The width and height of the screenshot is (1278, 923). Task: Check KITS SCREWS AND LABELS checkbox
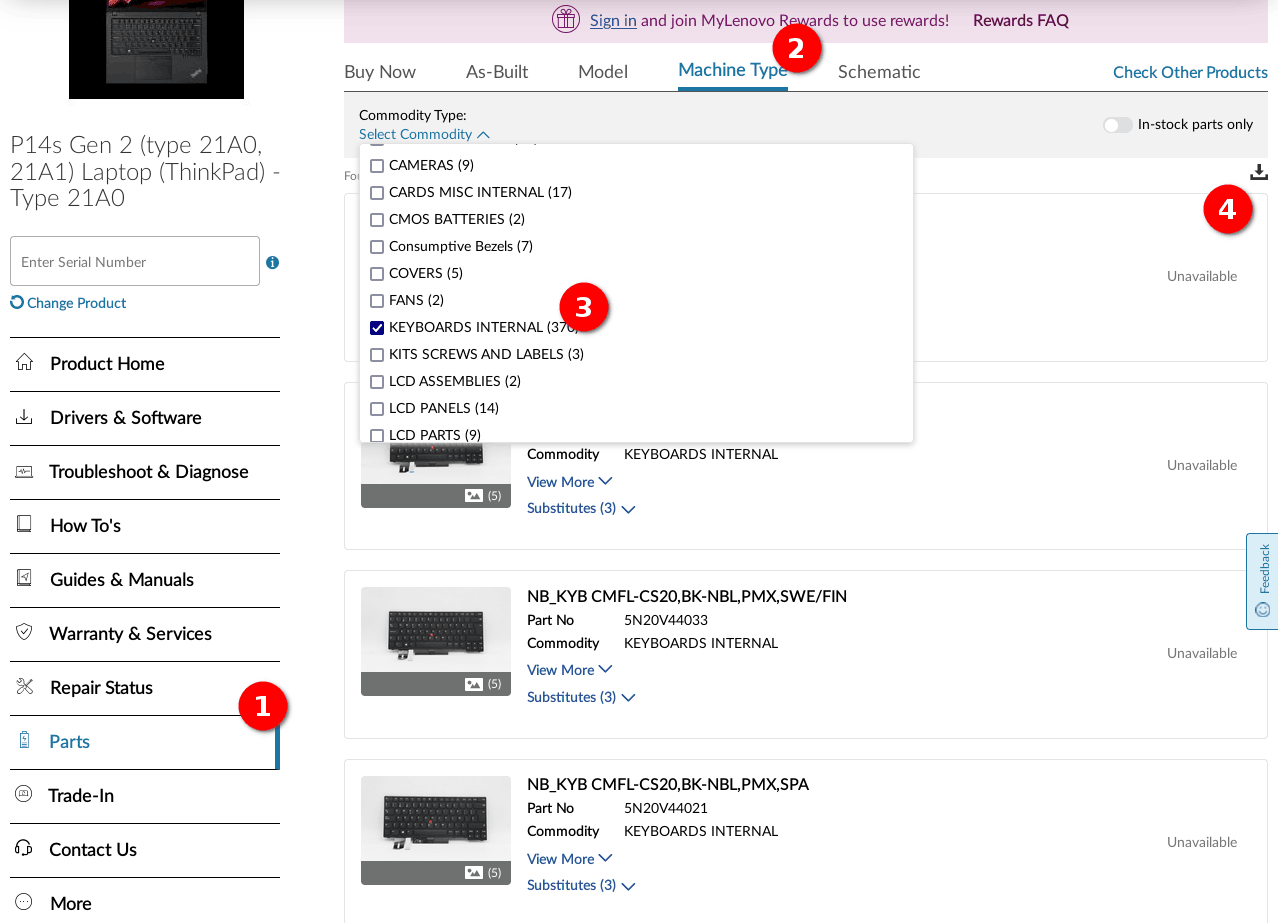[377, 354]
